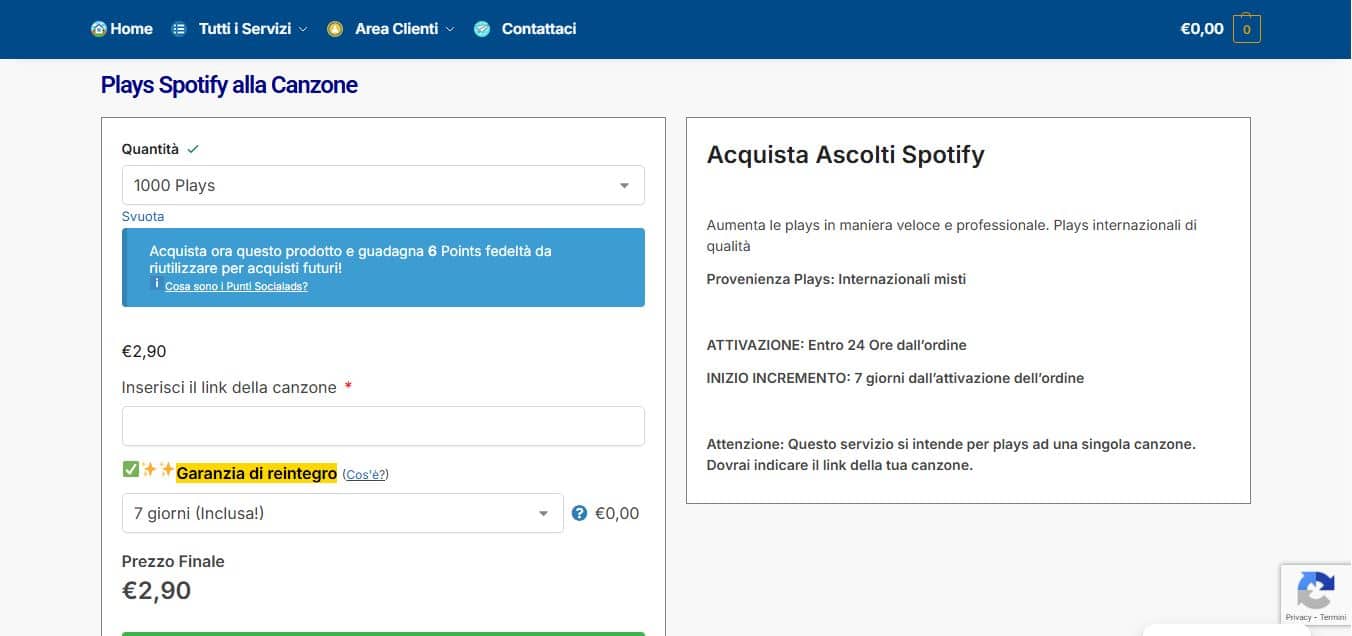The image size is (1352, 636).
Task: Expand the Tutti i Servizi chevron
Action: pos(303,29)
